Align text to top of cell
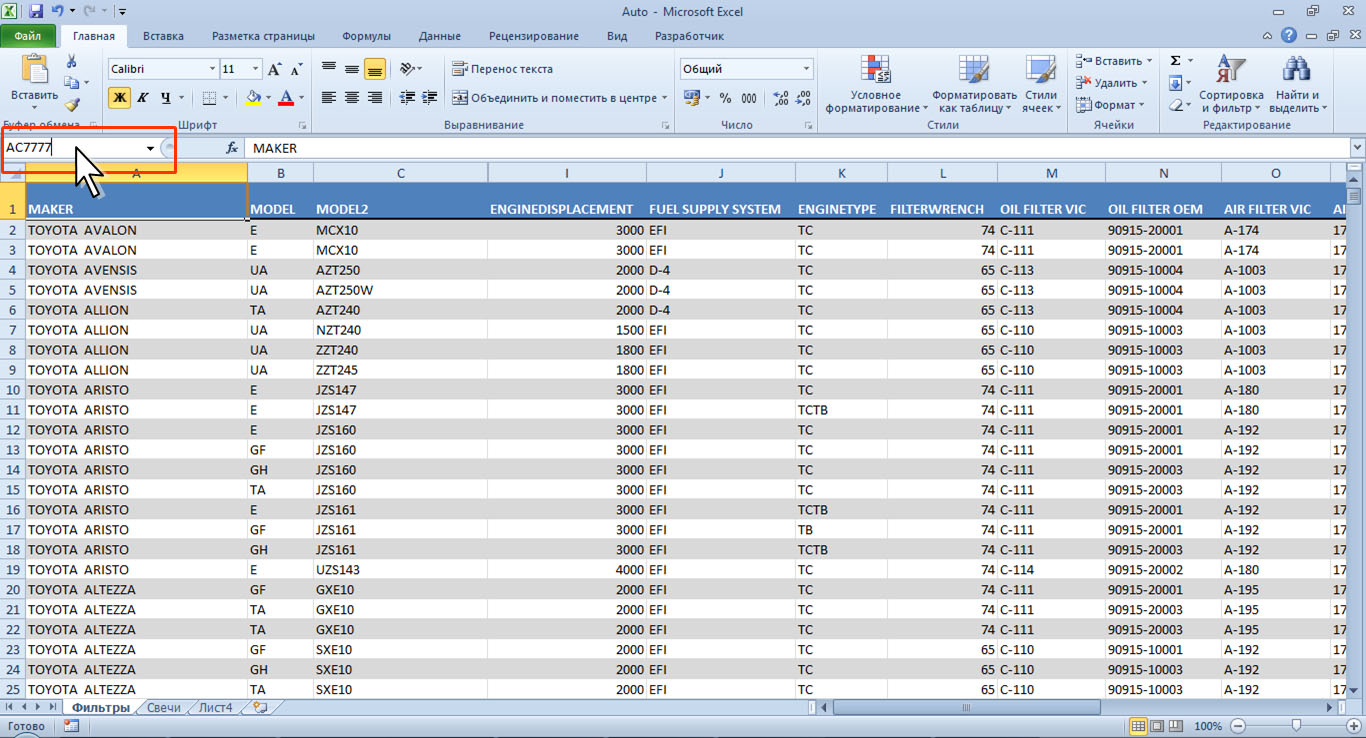 (329, 69)
